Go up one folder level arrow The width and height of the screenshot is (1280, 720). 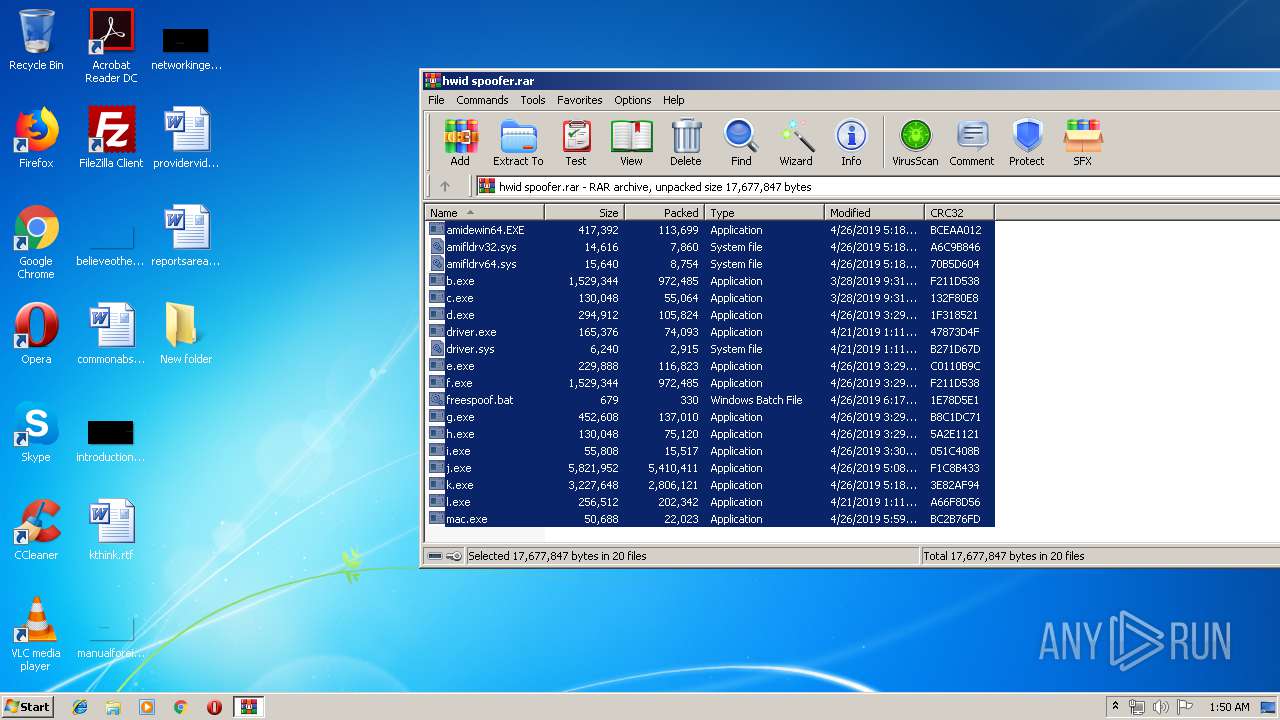click(445, 186)
